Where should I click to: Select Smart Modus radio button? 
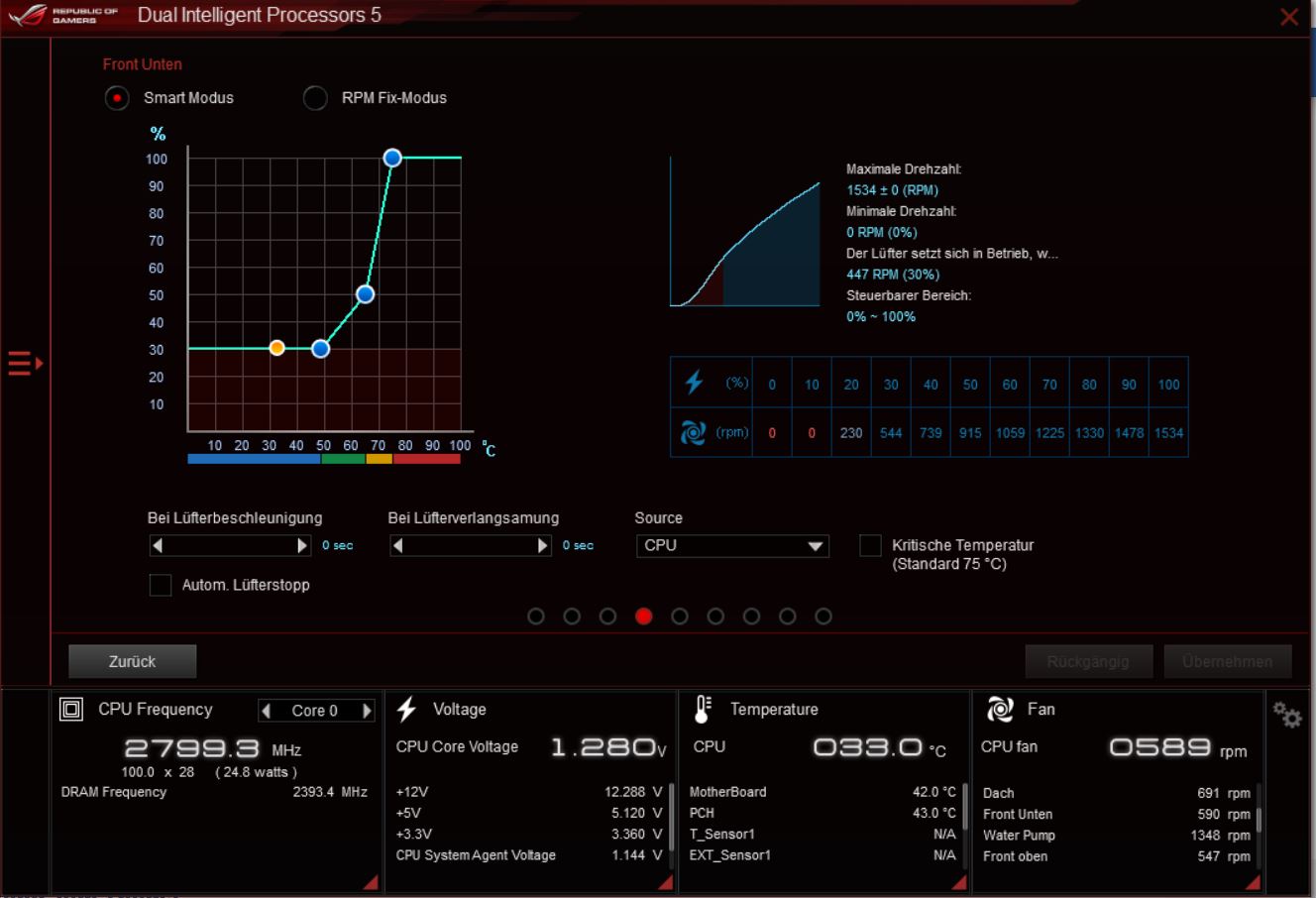pos(117,98)
